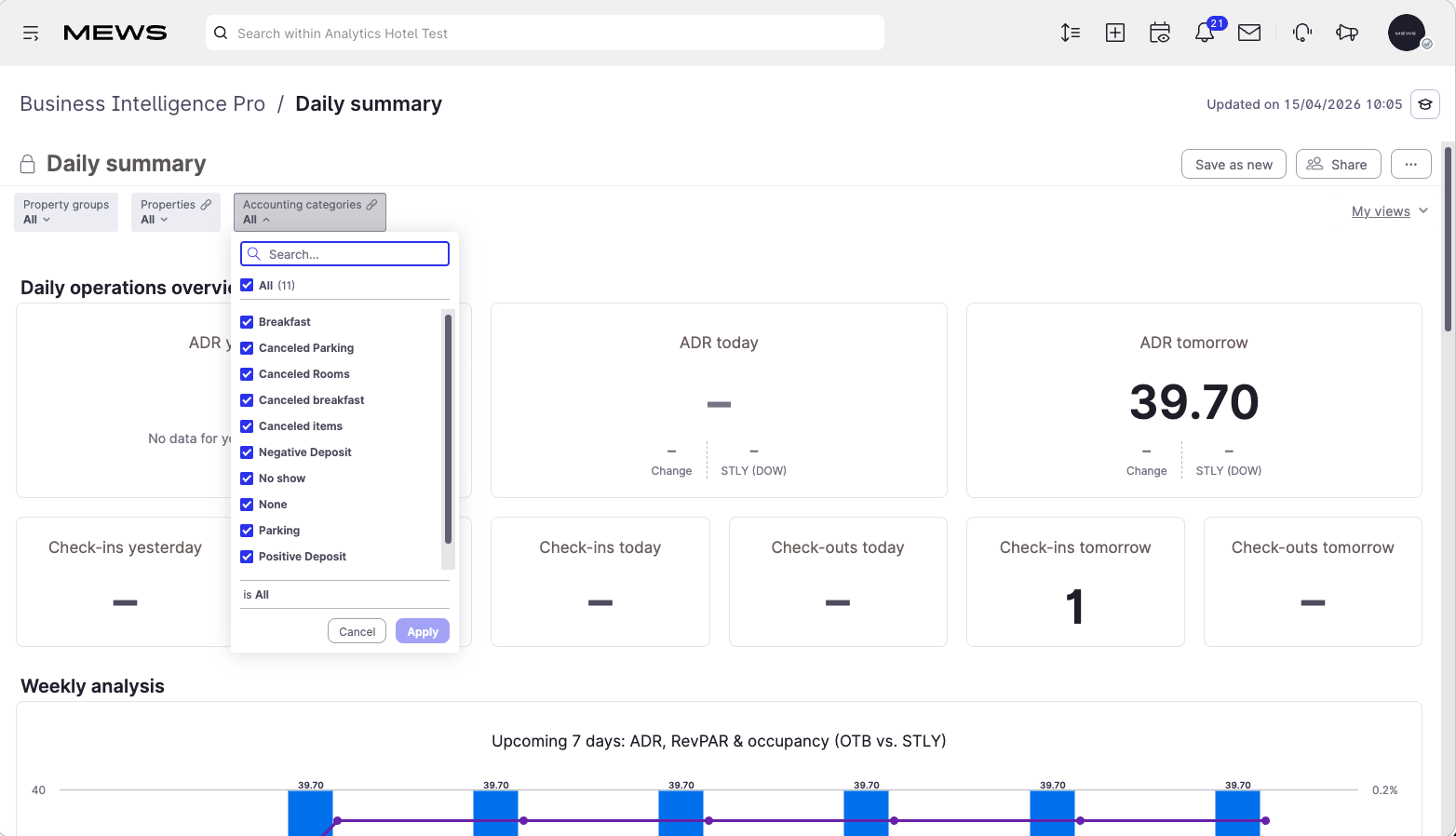Image resolution: width=1456 pixels, height=836 pixels.
Task: Click the headset support icon
Action: tap(1302, 33)
